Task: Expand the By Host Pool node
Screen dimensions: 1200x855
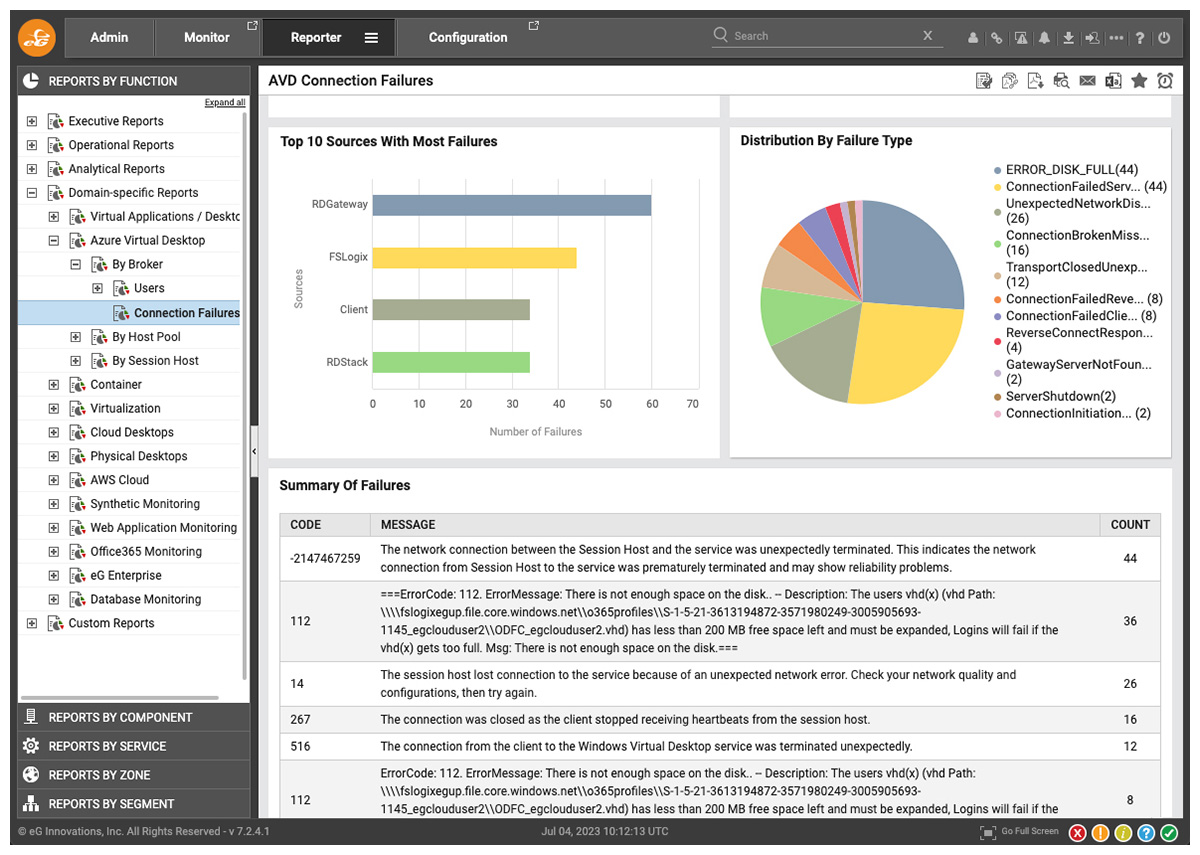Action: pos(76,337)
